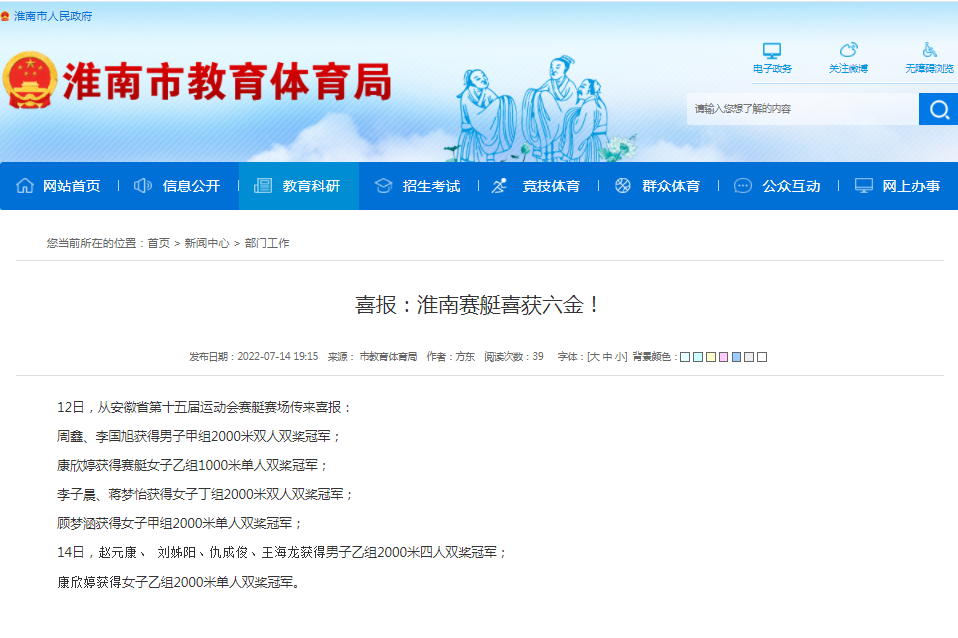Click the search input field
This screenshot has width=958, height=638.
click(800, 108)
